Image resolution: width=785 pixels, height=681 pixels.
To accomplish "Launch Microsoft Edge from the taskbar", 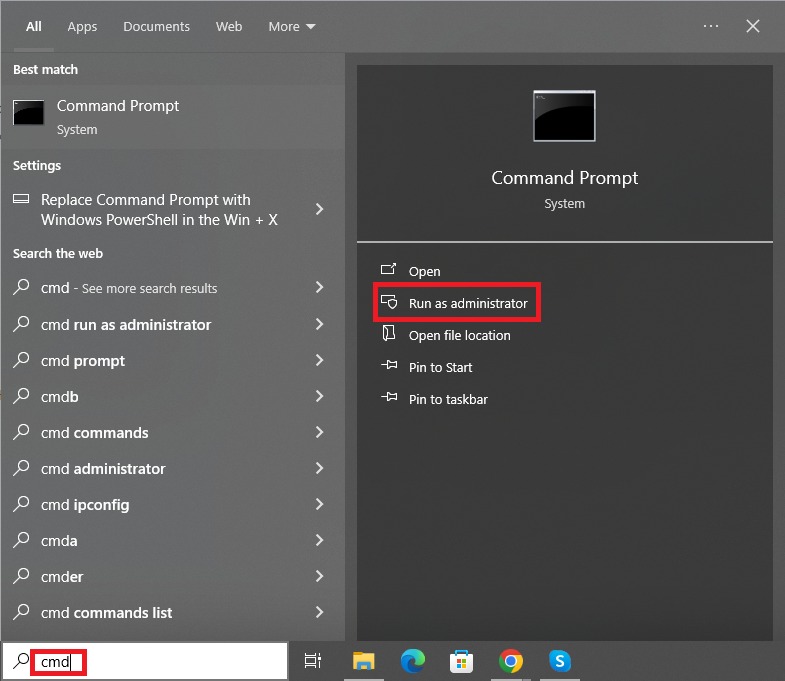I will click(x=412, y=661).
